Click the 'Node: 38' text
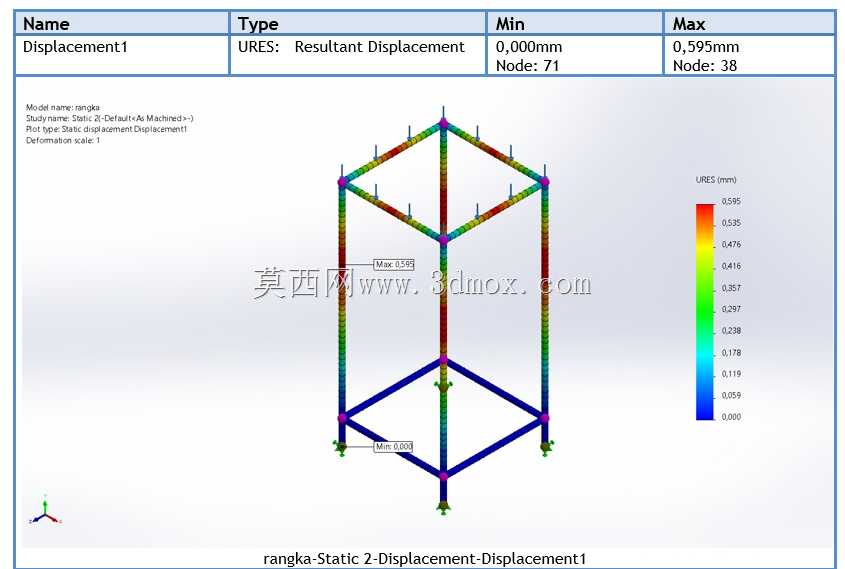The width and height of the screenshot is (845, 569). (x=704, y=66)
